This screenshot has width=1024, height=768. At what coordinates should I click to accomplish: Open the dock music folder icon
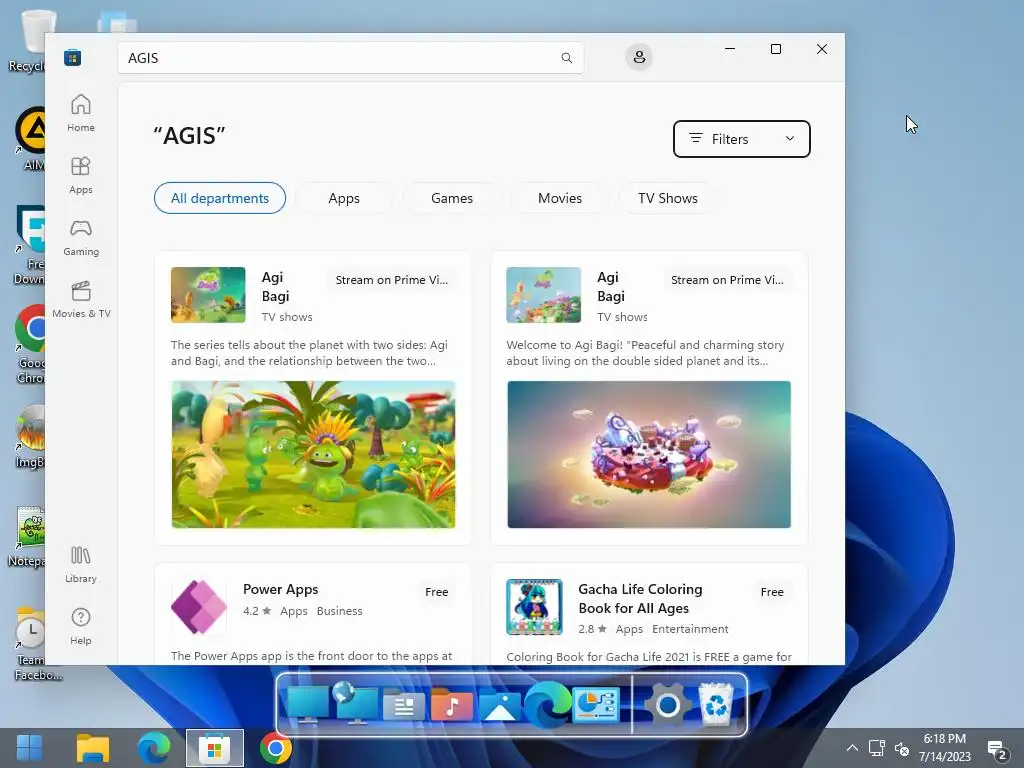452,705
